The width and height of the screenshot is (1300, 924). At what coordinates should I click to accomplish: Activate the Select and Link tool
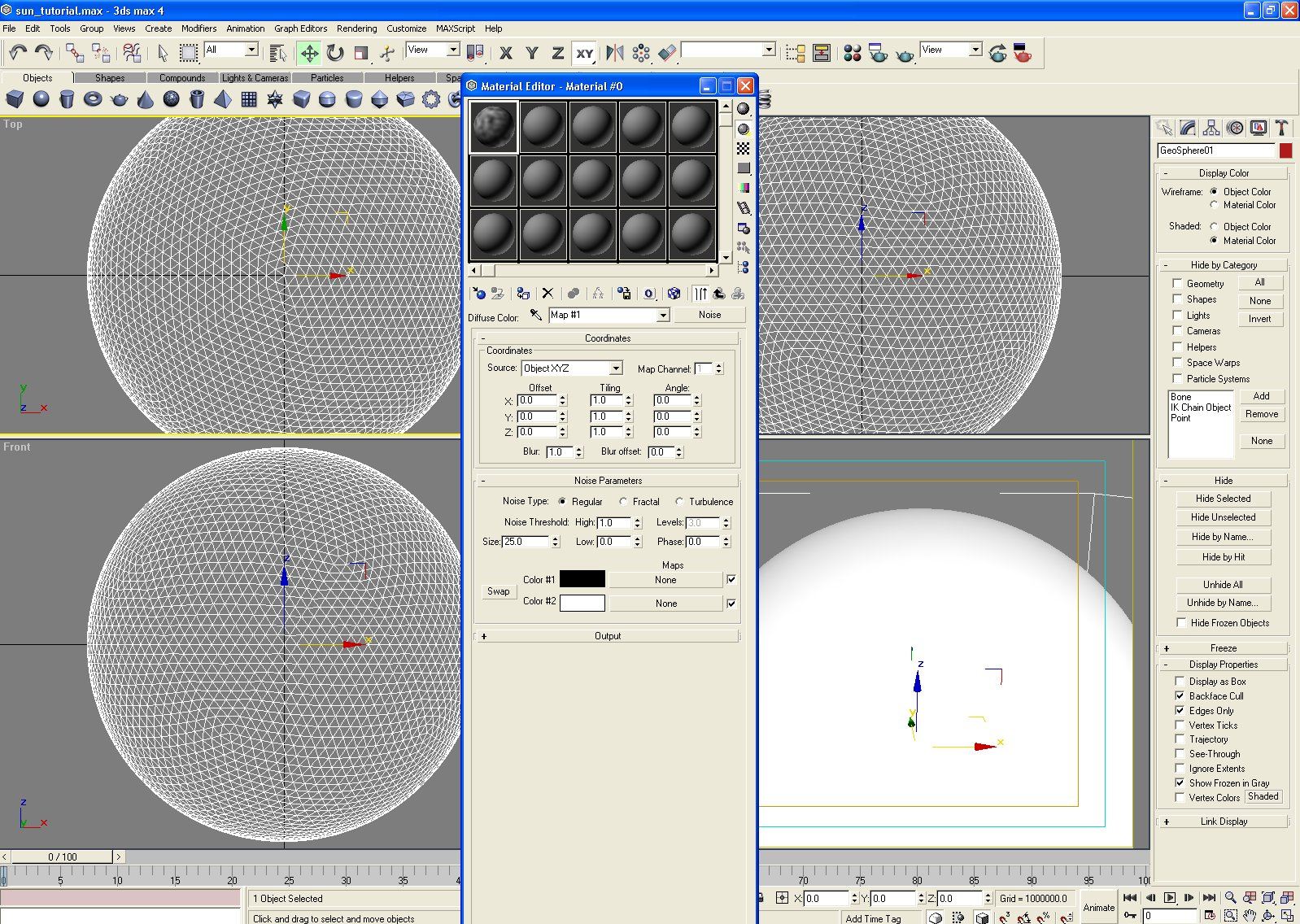(75, 53)
